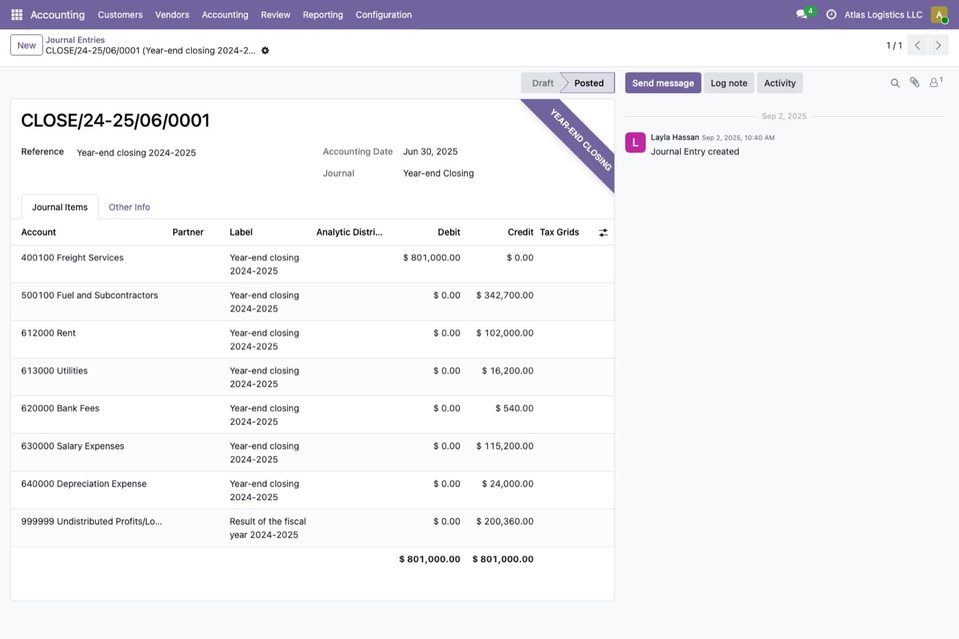Open the Configuration menu

pyautogui.click(x=383, y=15)
